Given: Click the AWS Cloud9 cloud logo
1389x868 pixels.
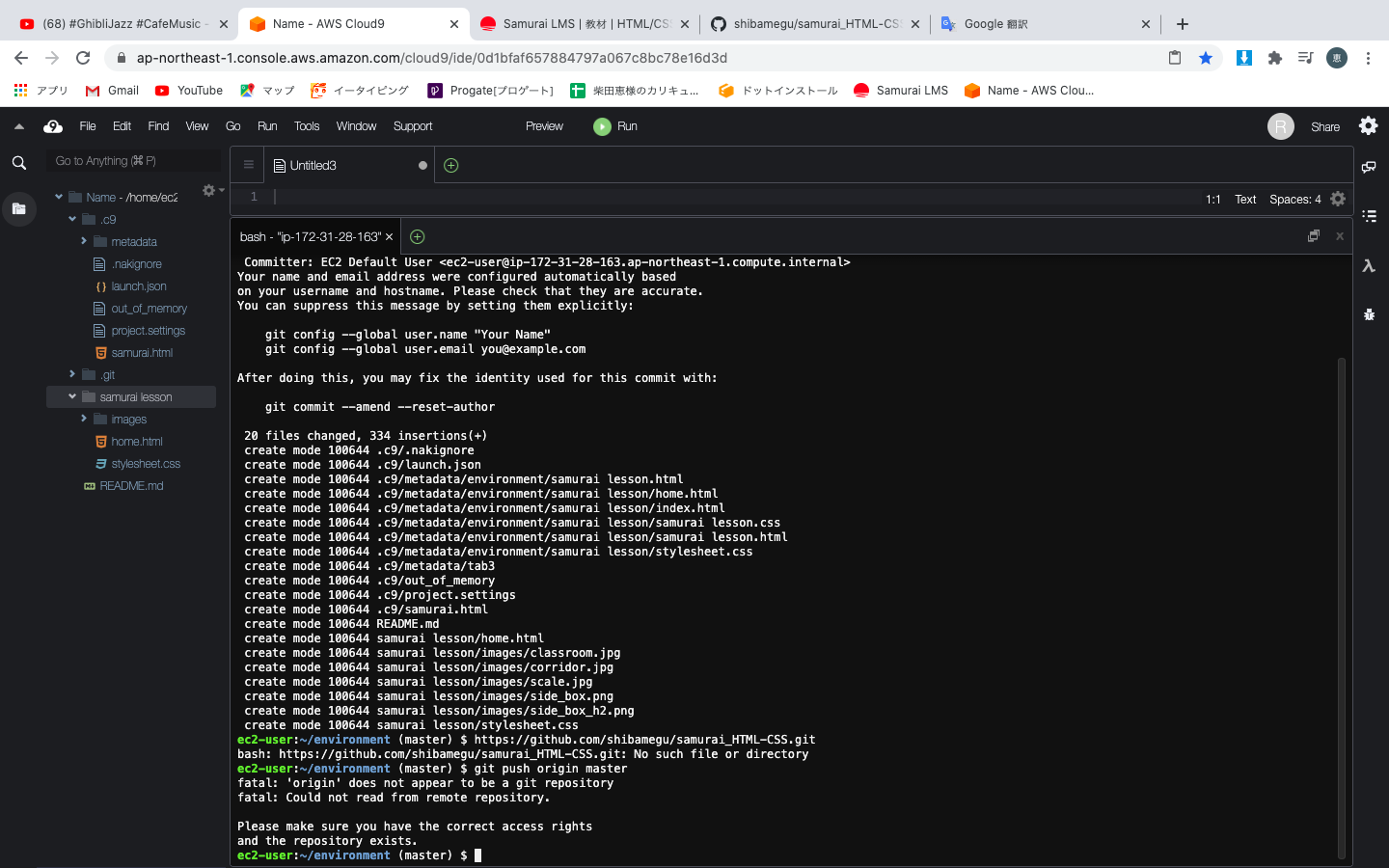Looking at the screenshot, I should (x=52, y=125).
